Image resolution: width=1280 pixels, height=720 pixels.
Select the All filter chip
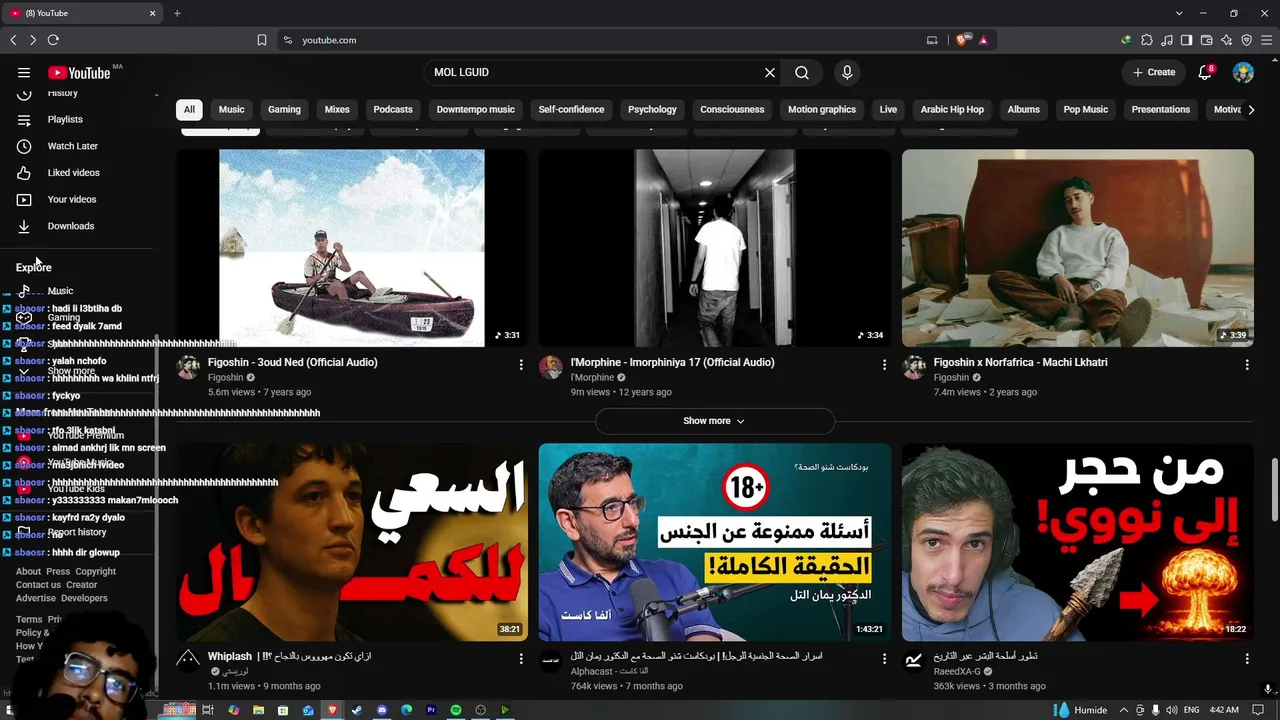coord(189,110)
